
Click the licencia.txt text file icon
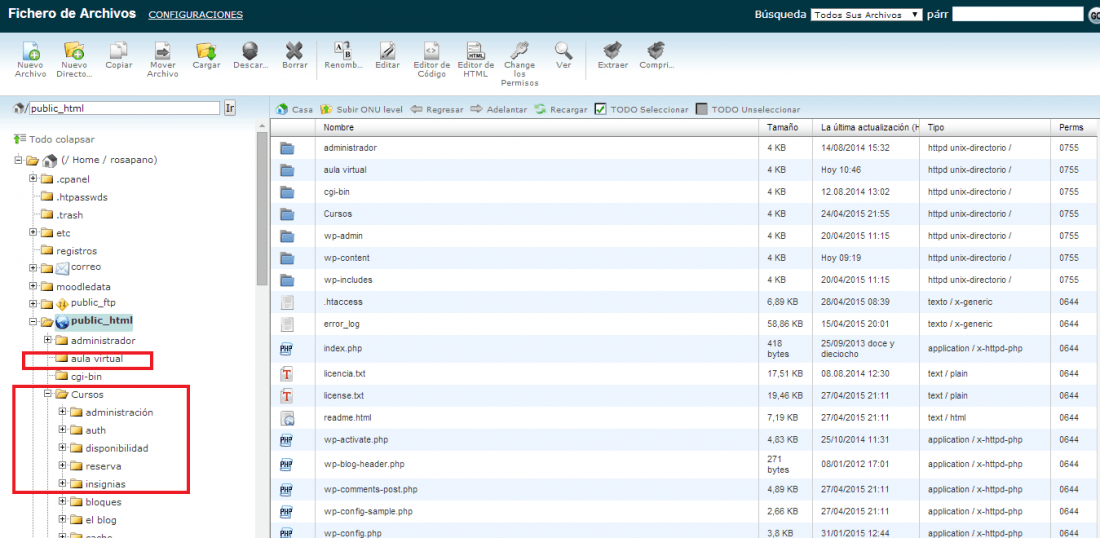click(x=286, y=374)
